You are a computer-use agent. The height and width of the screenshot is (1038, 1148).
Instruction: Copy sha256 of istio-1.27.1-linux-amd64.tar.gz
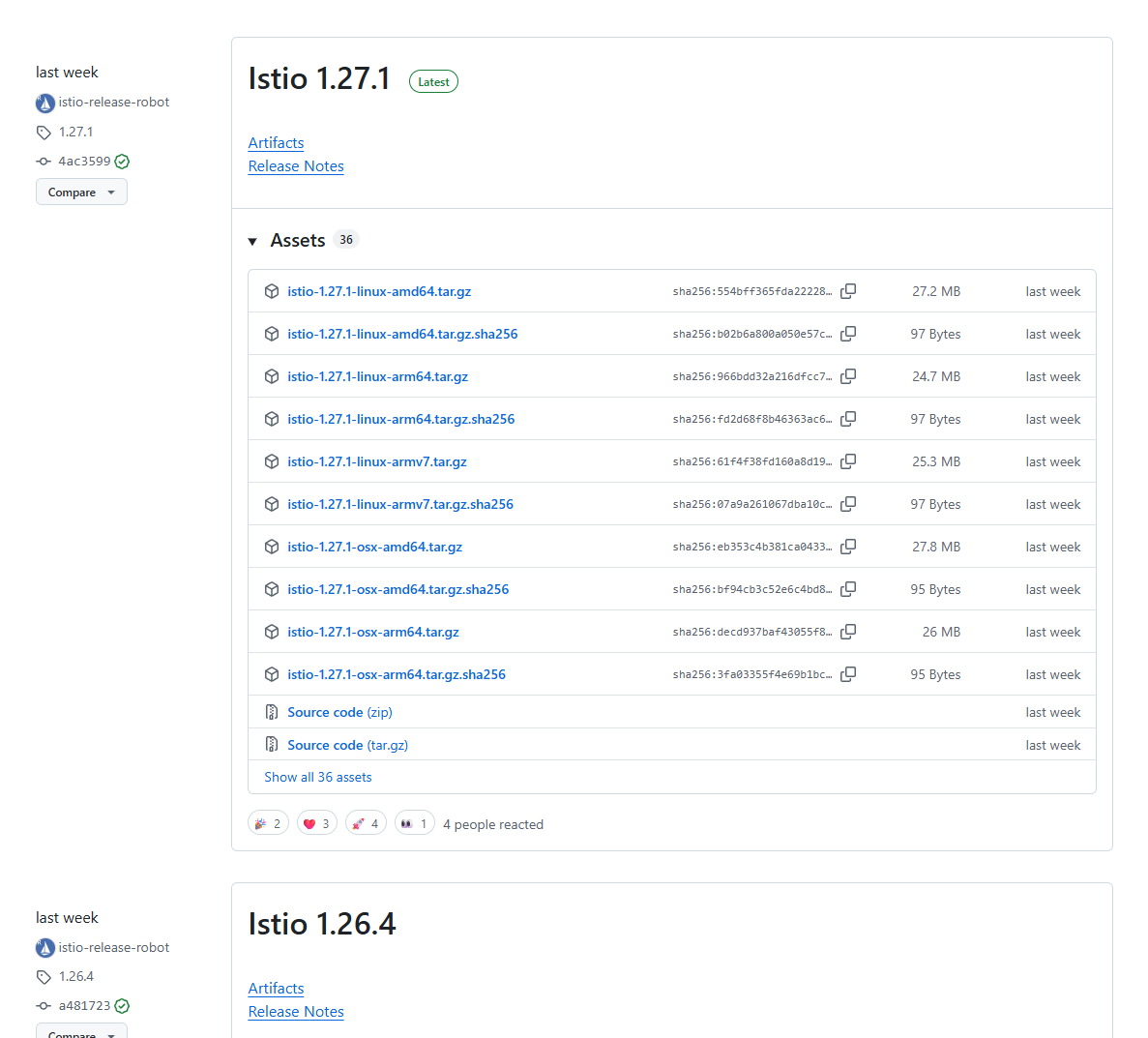(x=848, y=291)
